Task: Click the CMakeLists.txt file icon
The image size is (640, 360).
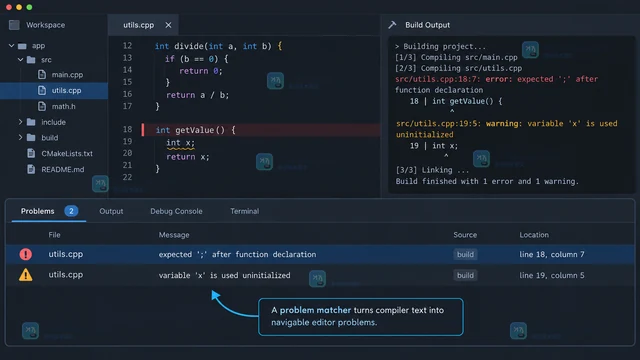Action: [31, 153]
